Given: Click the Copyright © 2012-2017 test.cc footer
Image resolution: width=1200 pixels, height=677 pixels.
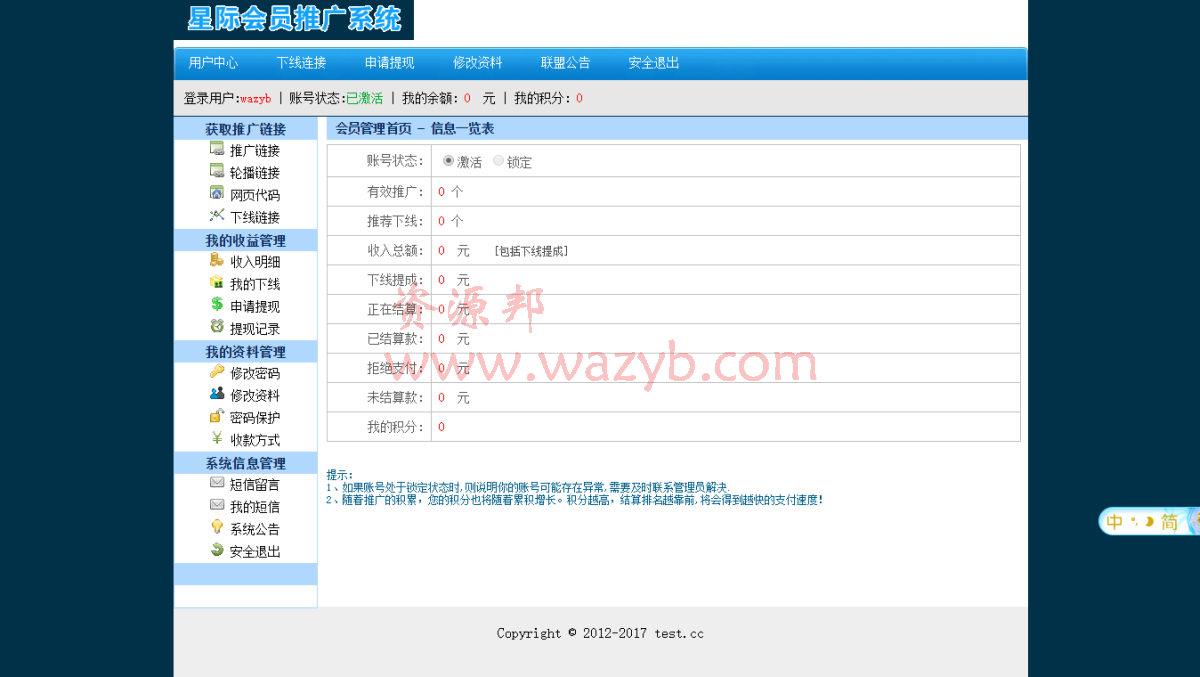Looking at the screenshot, I should tap(600, 633).
